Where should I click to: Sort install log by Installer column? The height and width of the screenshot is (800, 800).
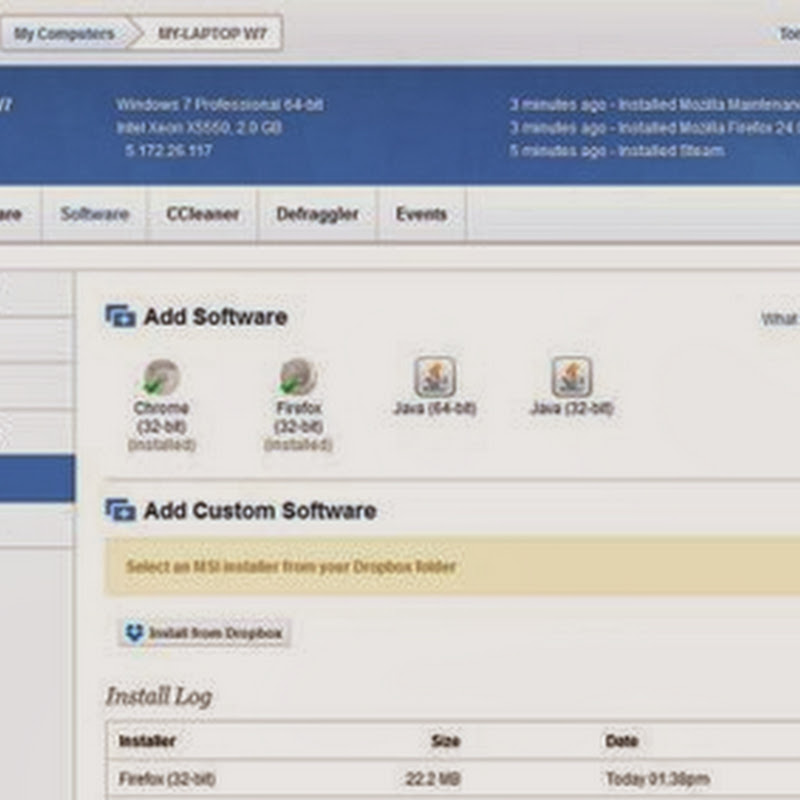(x=147, y=741)
